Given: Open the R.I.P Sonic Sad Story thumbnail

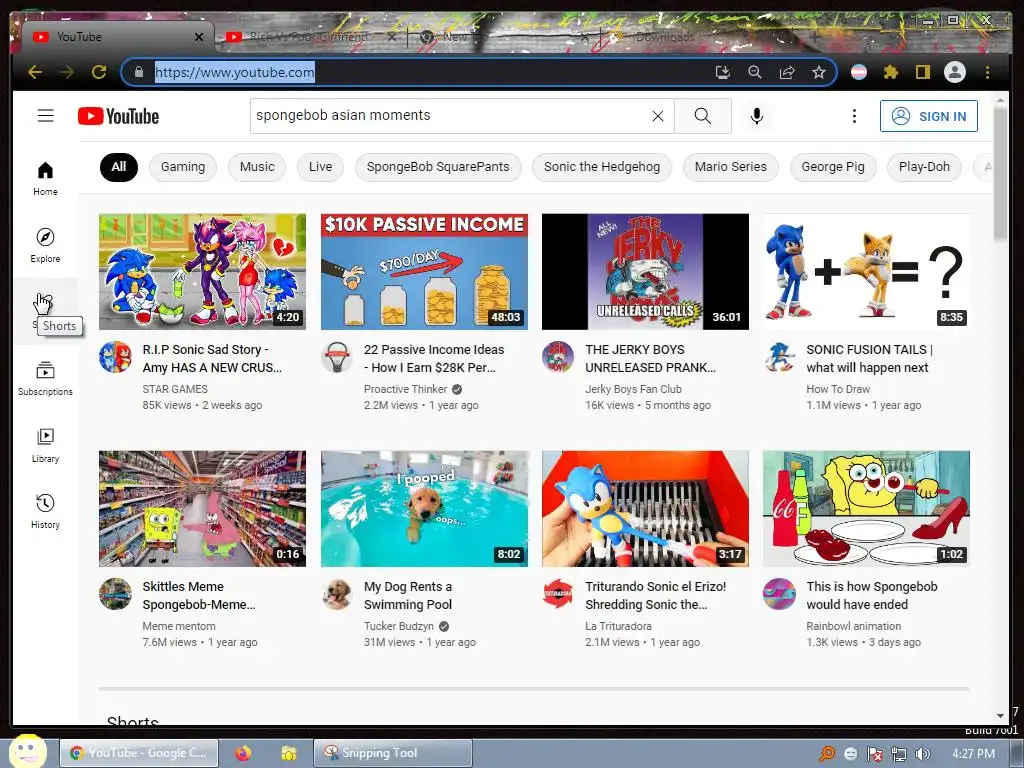Looking at the screenshot, I should [x=202, y=272].
